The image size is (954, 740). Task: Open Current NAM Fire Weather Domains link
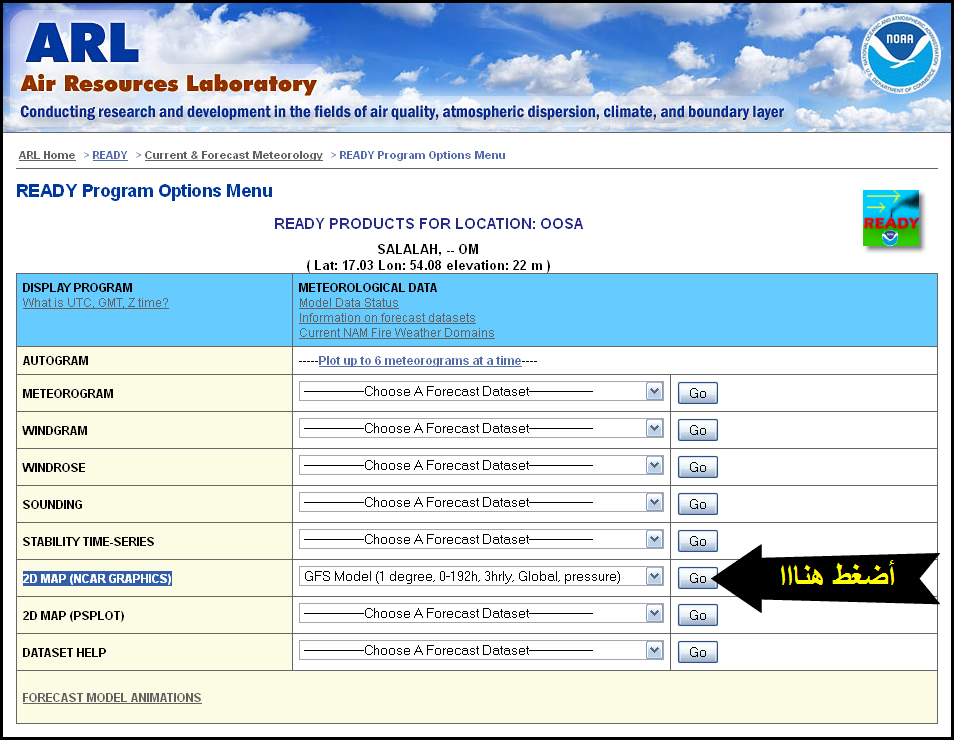coord(397,333)
